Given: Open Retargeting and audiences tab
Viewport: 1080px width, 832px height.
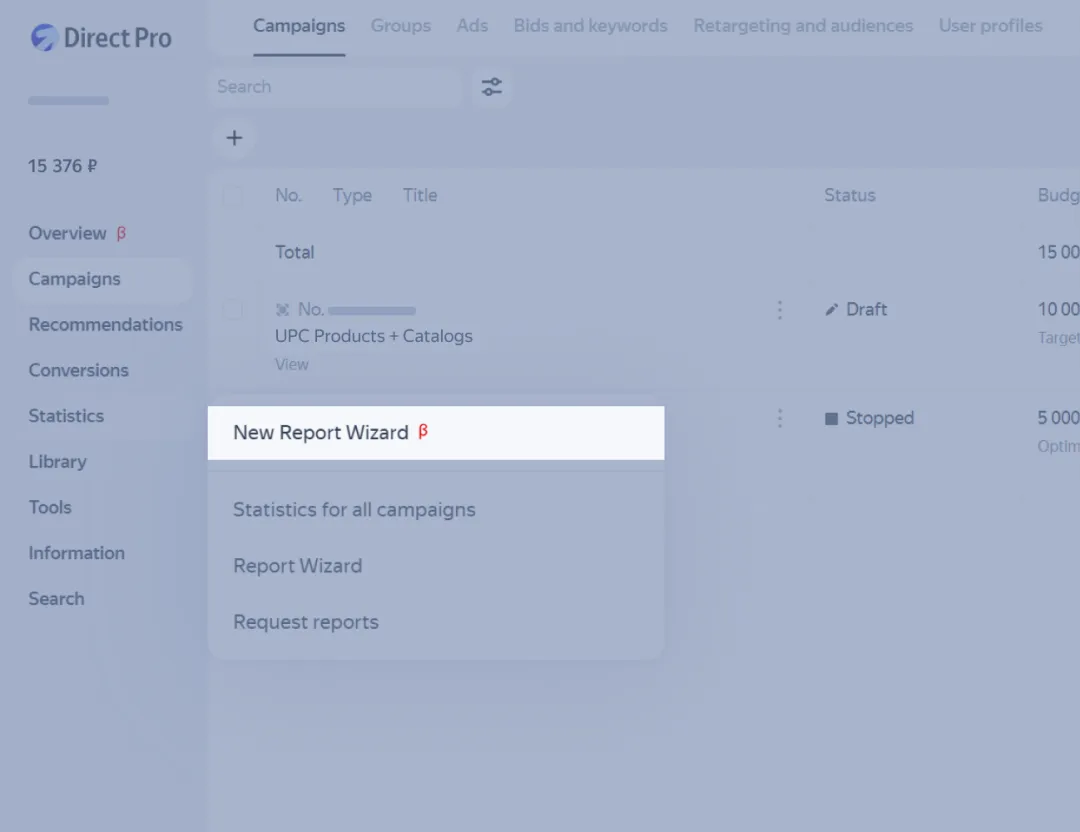Looking at the screenshot, I should tap(803, 25).
